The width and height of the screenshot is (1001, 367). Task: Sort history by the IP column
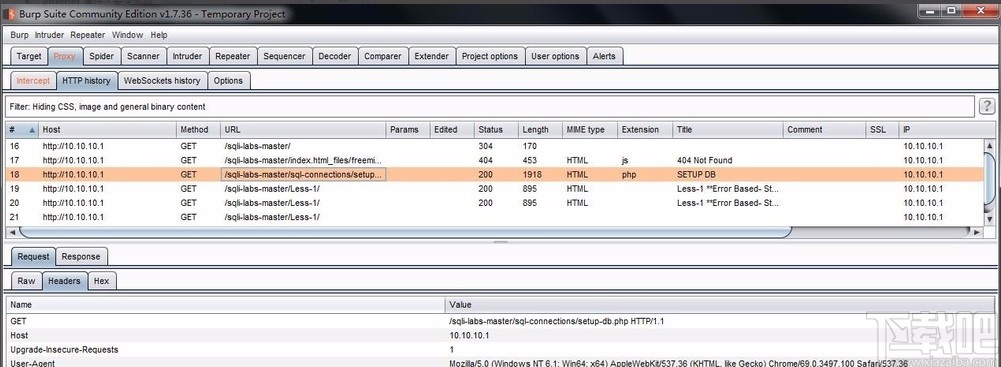pyautogui.click(x=942, y=130)
